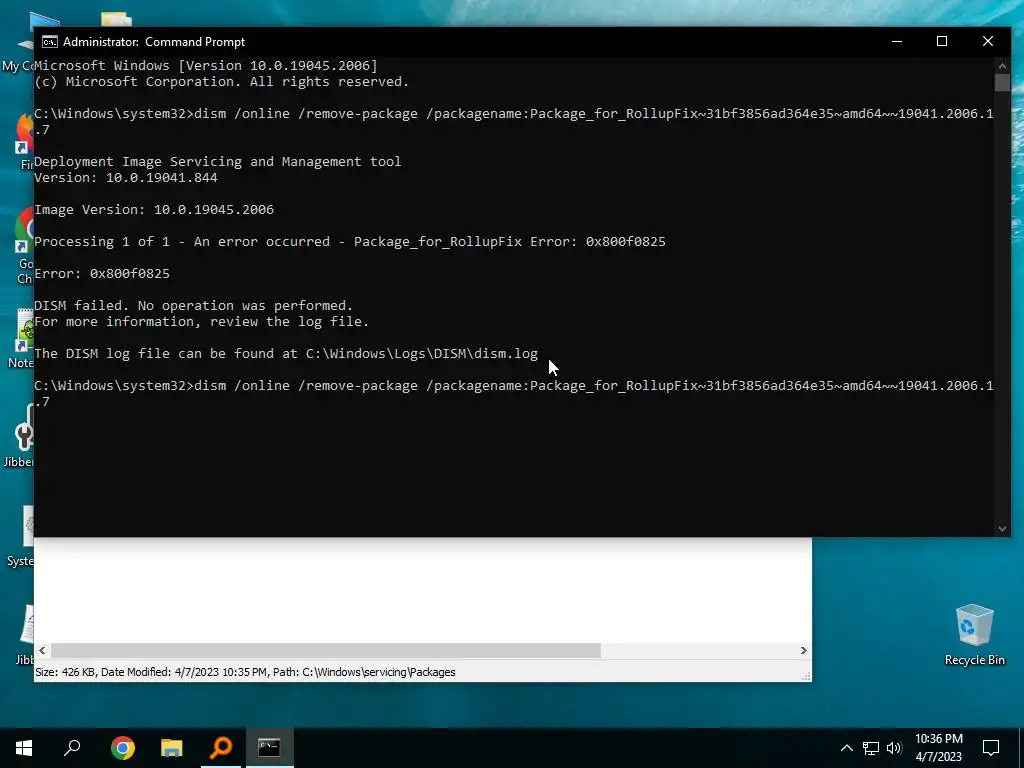Click right arrow of background window's horizontal scrollbar

(803, 650)
